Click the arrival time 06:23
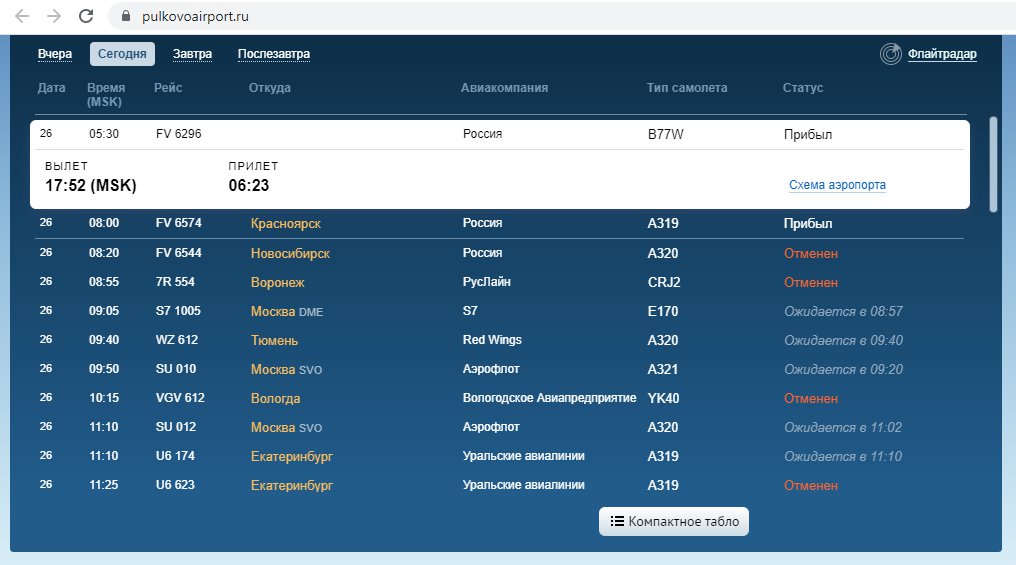Screen dimensions: 1016x565 [x=248, y=185]
